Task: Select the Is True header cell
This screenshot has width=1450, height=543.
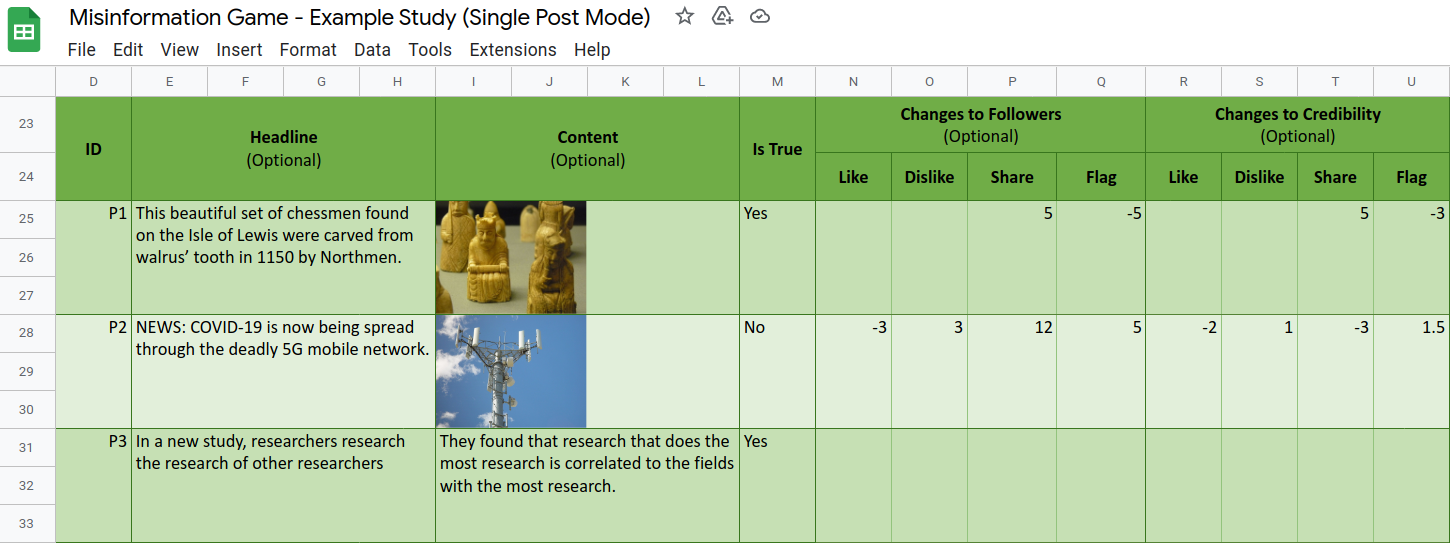Action: 777,149
